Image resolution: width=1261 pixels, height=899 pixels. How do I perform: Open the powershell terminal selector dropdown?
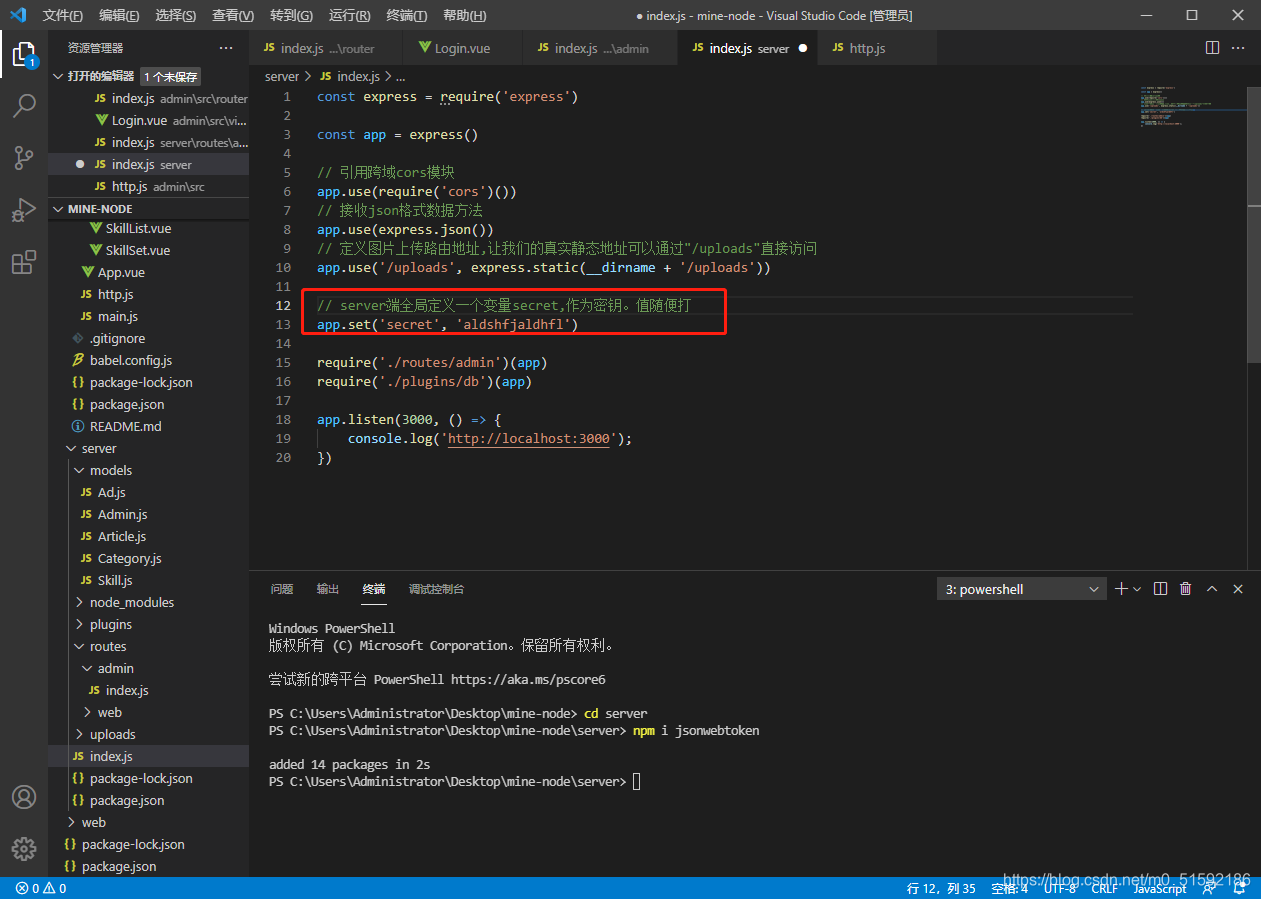(x=1021, y=589)
